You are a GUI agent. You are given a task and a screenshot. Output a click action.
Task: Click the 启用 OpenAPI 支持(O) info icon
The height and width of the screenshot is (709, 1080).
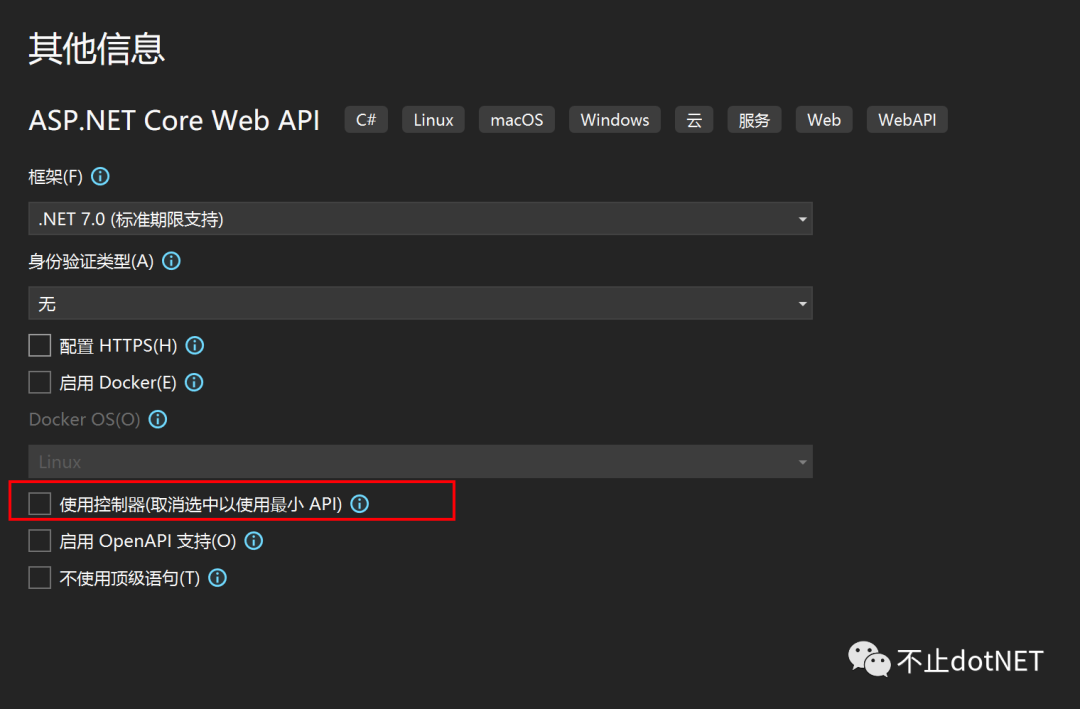253,541
